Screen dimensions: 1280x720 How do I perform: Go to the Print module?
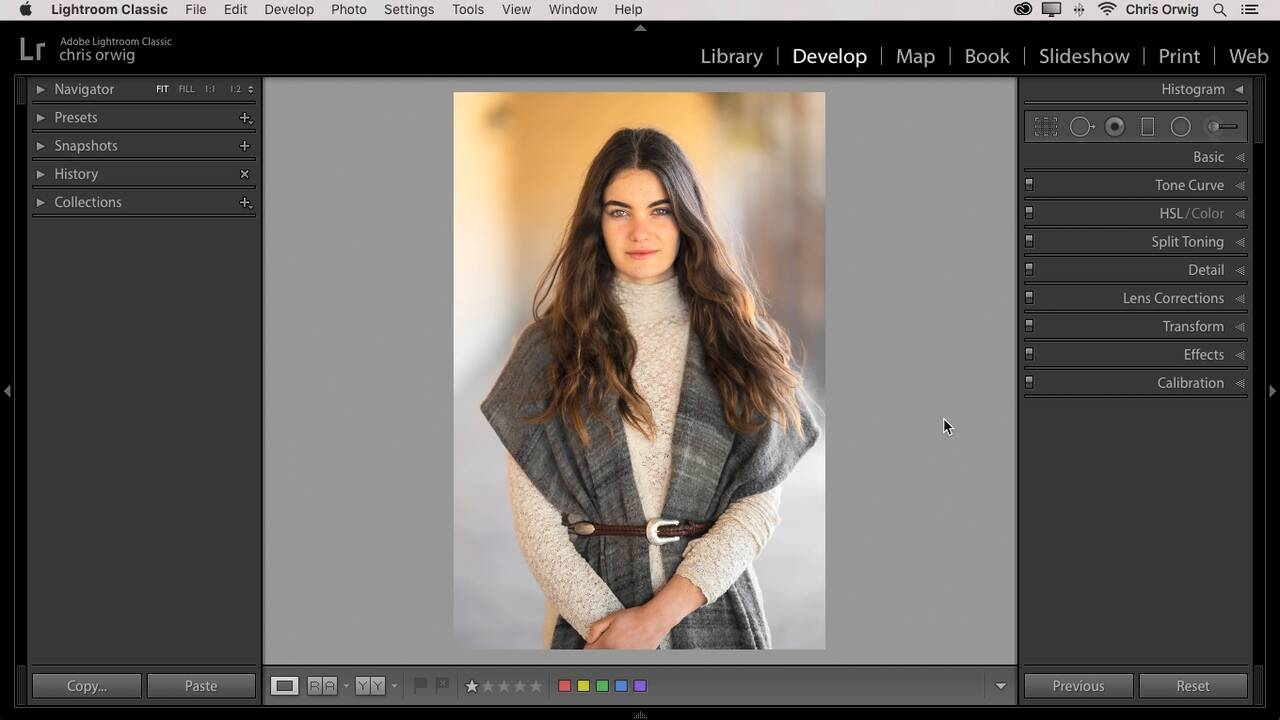(x=1179, y=56)
